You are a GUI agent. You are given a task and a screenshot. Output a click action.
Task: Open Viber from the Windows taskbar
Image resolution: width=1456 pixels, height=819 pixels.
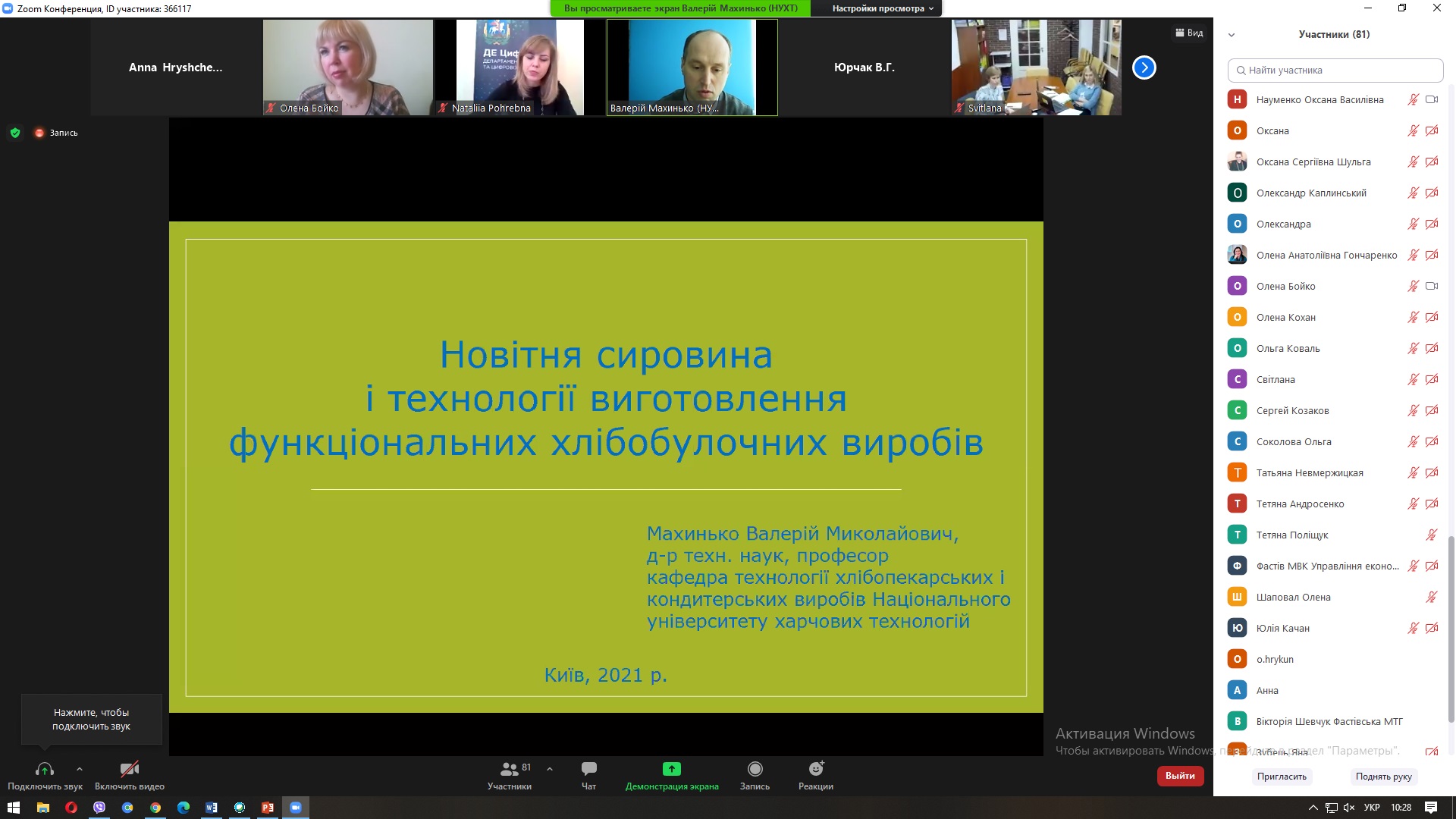click(99, 808)
